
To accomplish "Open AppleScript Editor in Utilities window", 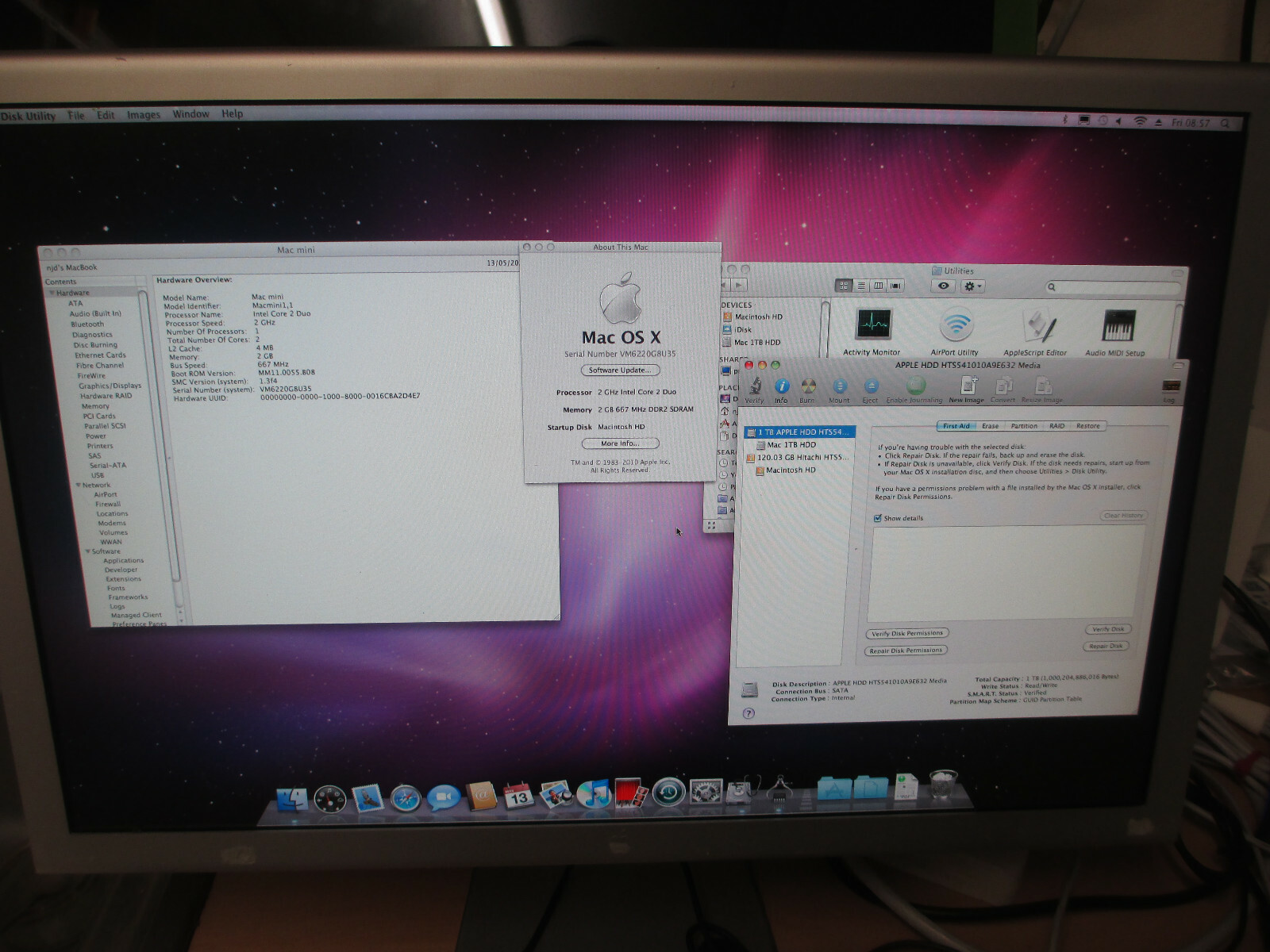I will 1039,325.
